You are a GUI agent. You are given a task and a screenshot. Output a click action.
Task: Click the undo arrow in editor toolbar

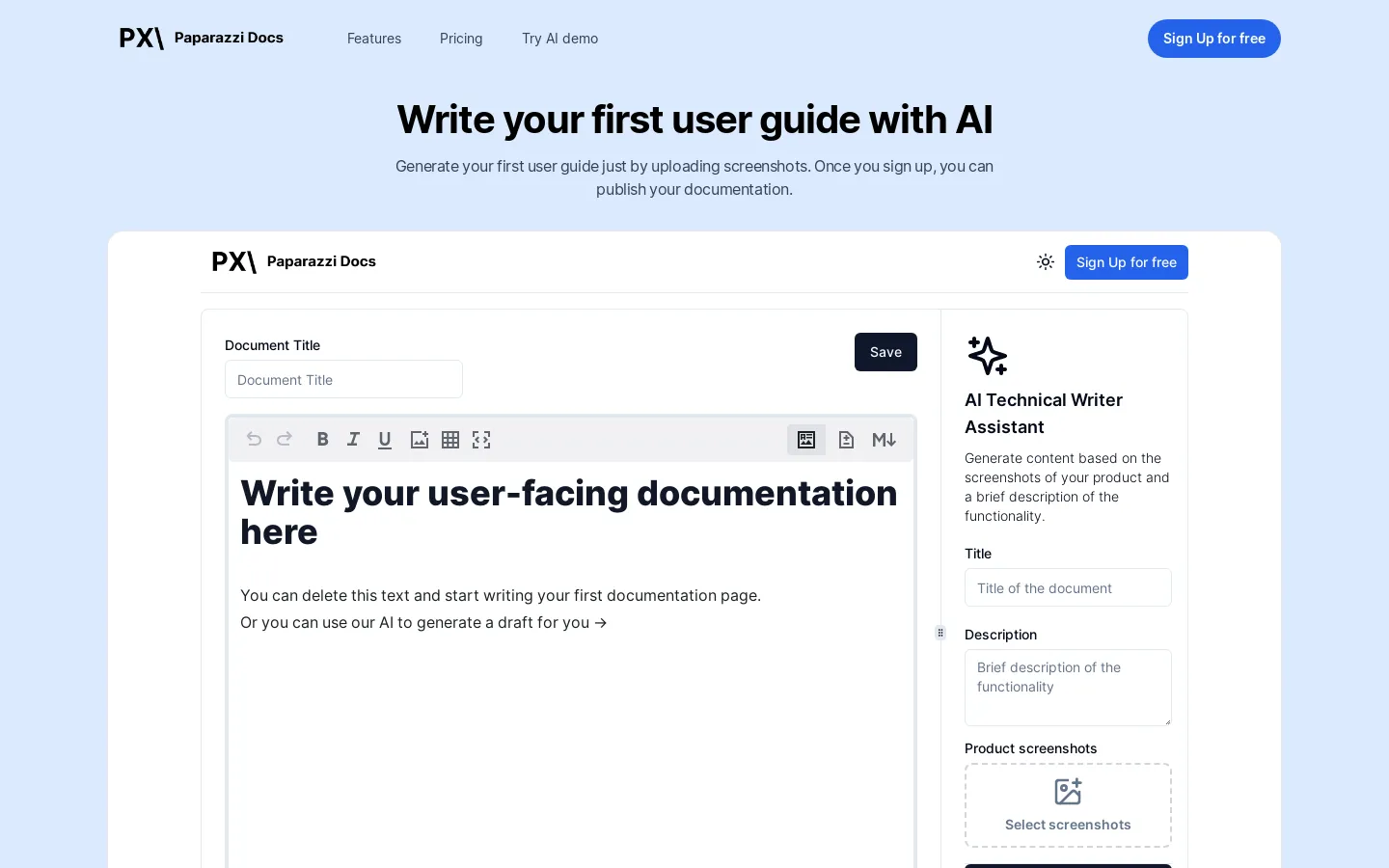click(x=254, y=440)
